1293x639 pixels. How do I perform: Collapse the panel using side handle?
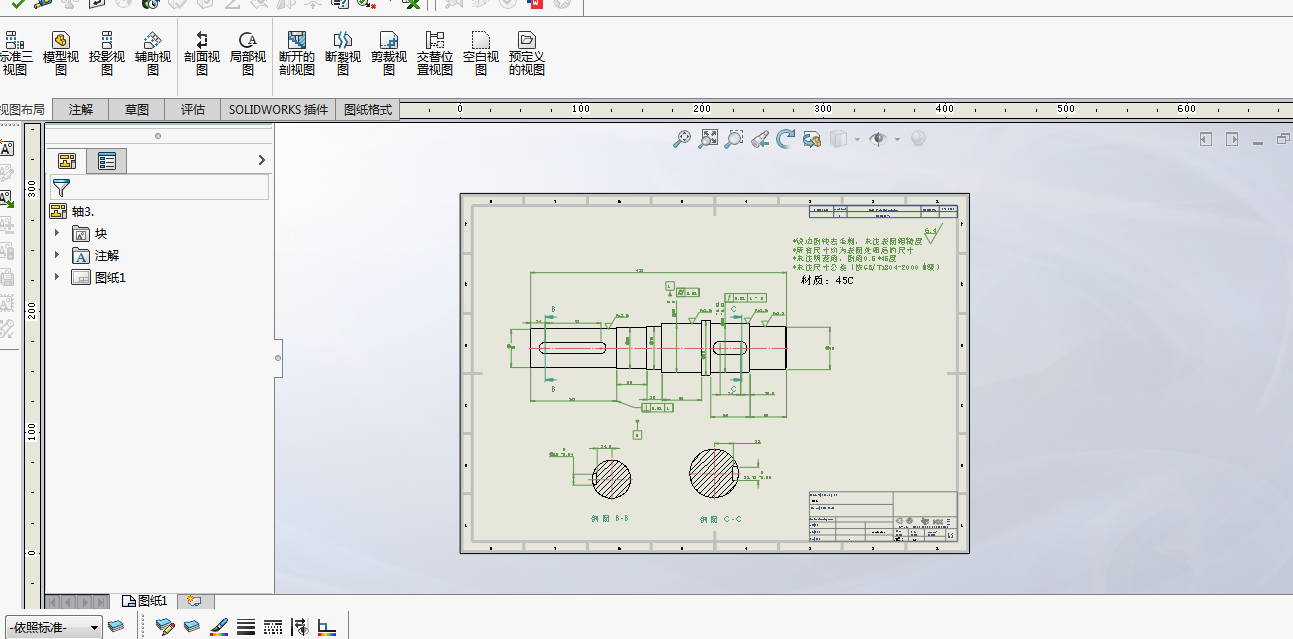click(278, 357)
